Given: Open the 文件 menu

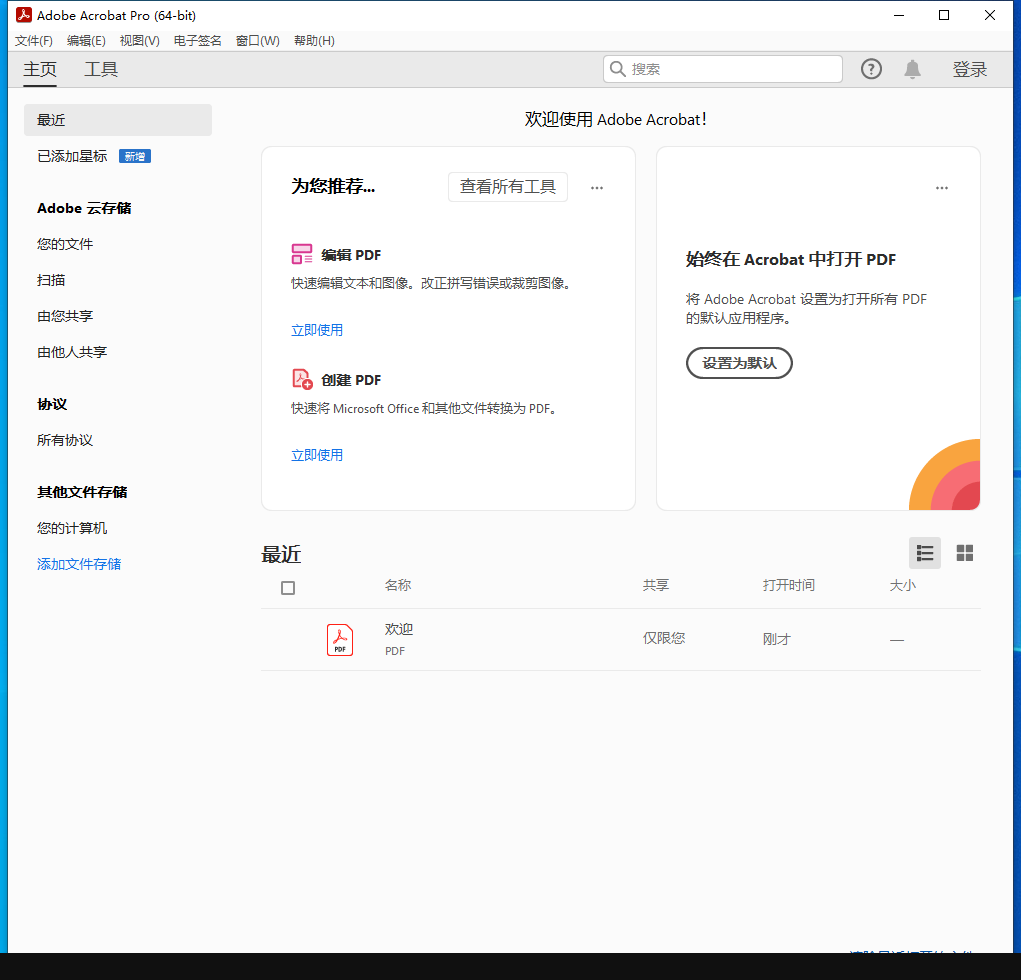Looking at the screenshot, I should coord(33,40).
